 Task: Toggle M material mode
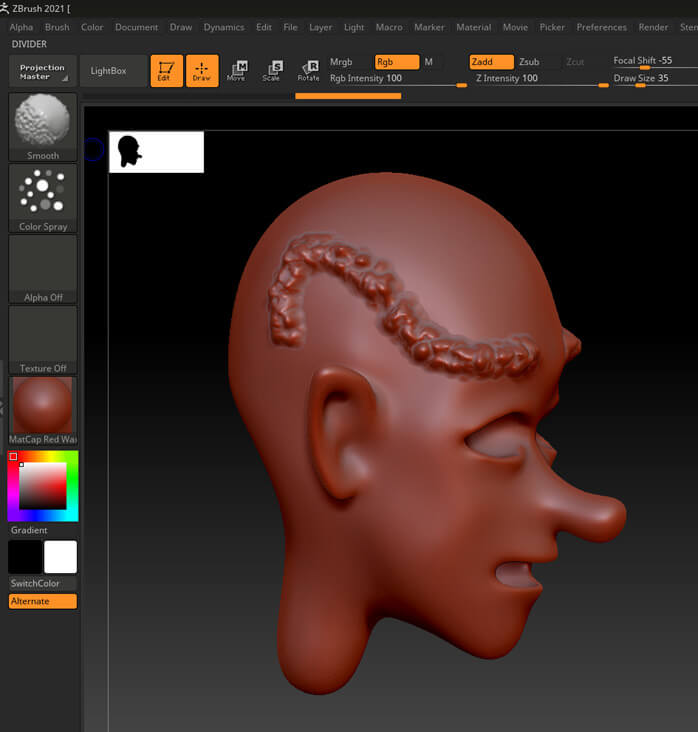pyautogui.click(x=429, y=62)
